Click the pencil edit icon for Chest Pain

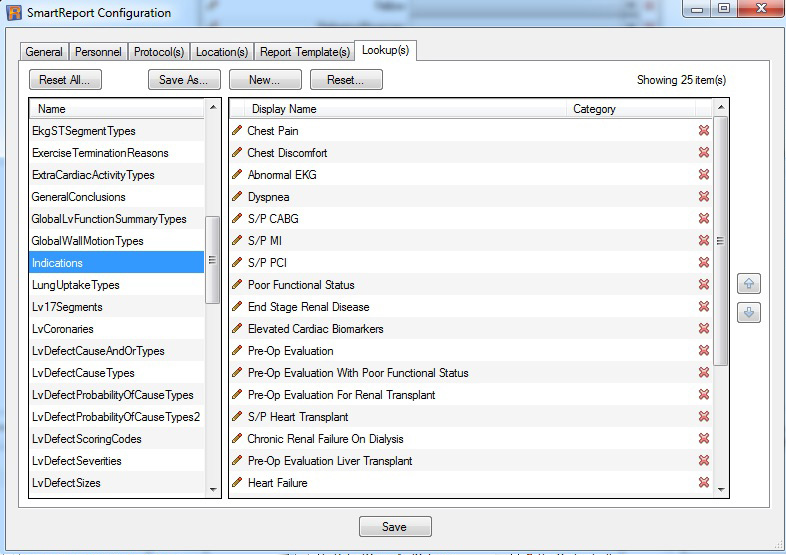[237, 130]
